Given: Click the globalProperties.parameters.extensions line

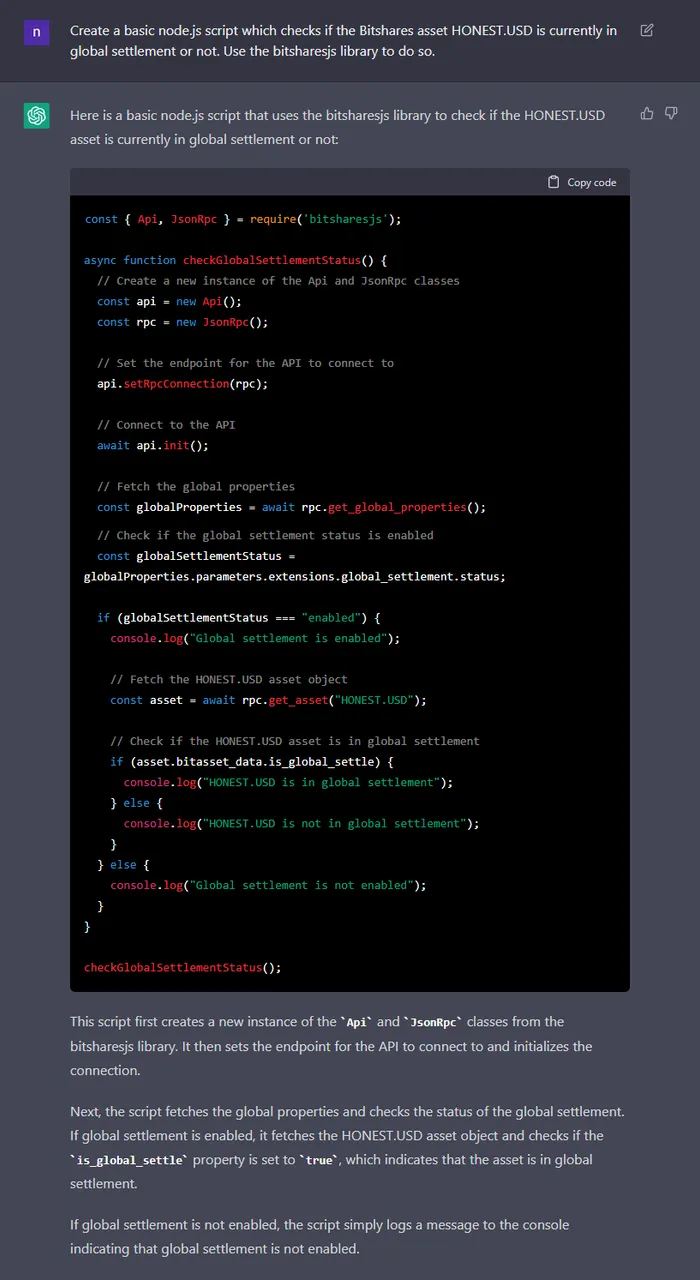Looking at the screenshot, I should [x=295, y=577].
